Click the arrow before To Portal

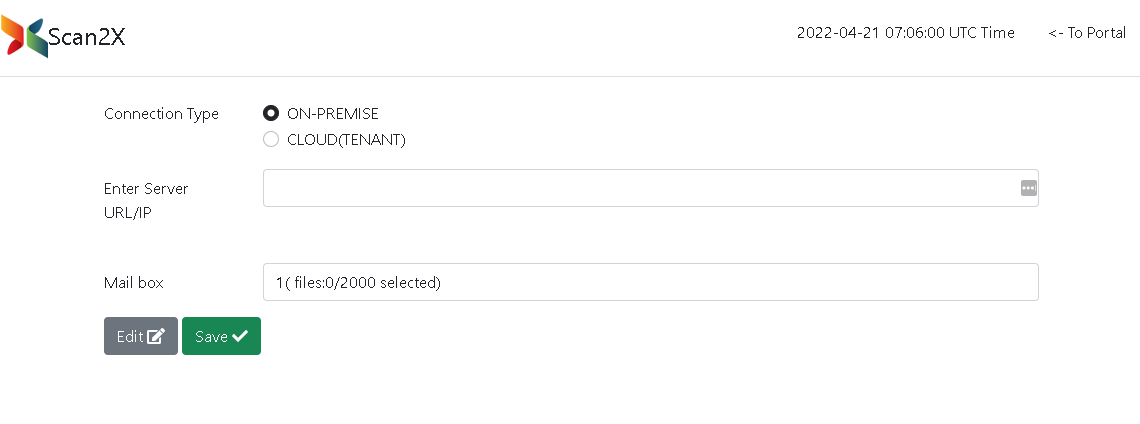(x=1055, y=33)
